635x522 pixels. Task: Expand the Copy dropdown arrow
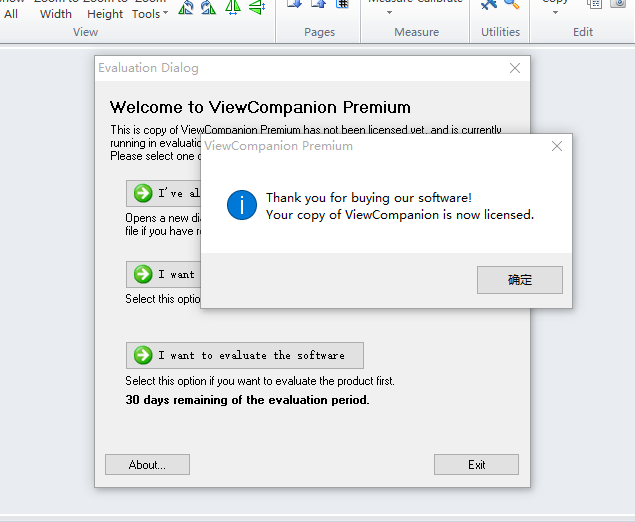click(555, 13)
